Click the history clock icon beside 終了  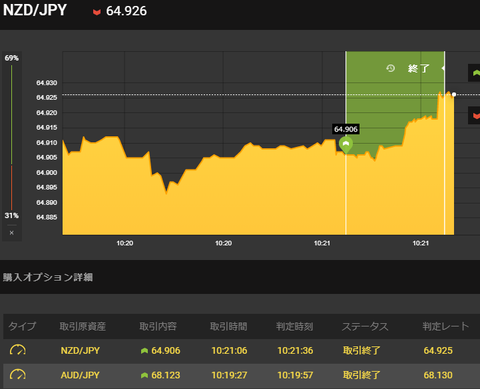tap(390, 69)
